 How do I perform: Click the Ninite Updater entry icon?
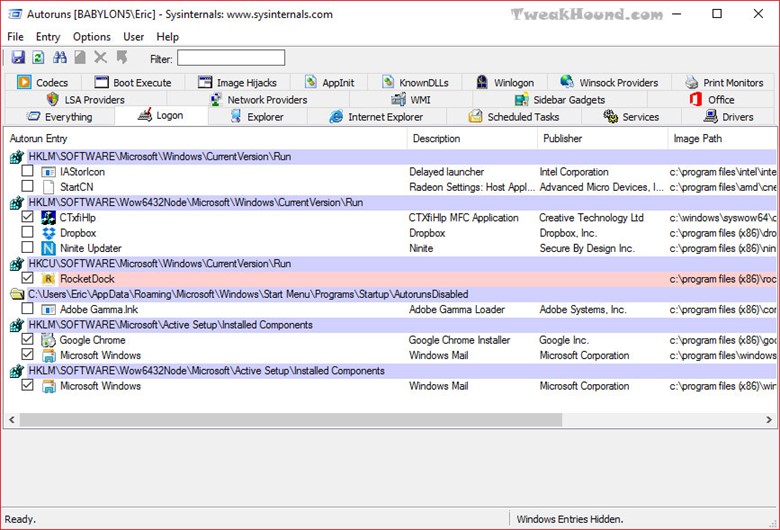pos(48,248)
